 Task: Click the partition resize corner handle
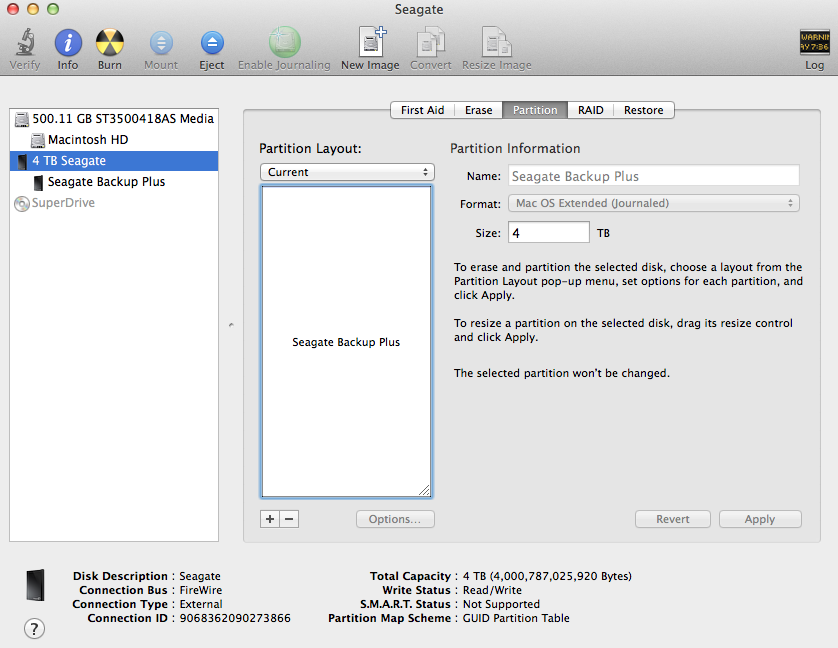424,490
